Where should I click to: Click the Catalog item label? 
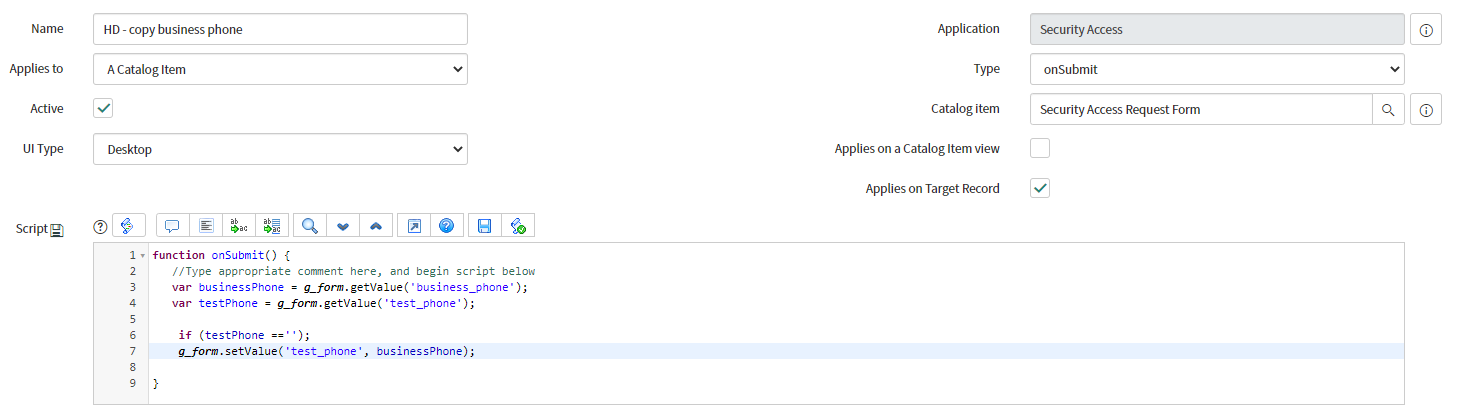[x=965, y=108]
